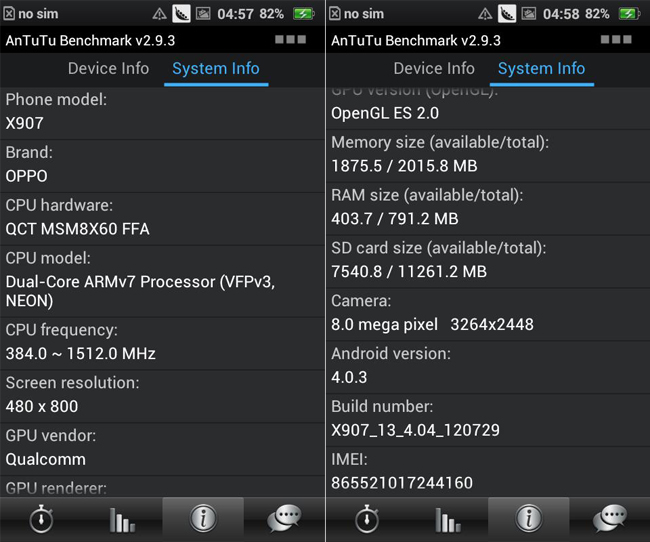Tap the RAM size (available/total): label

[427, 195]
